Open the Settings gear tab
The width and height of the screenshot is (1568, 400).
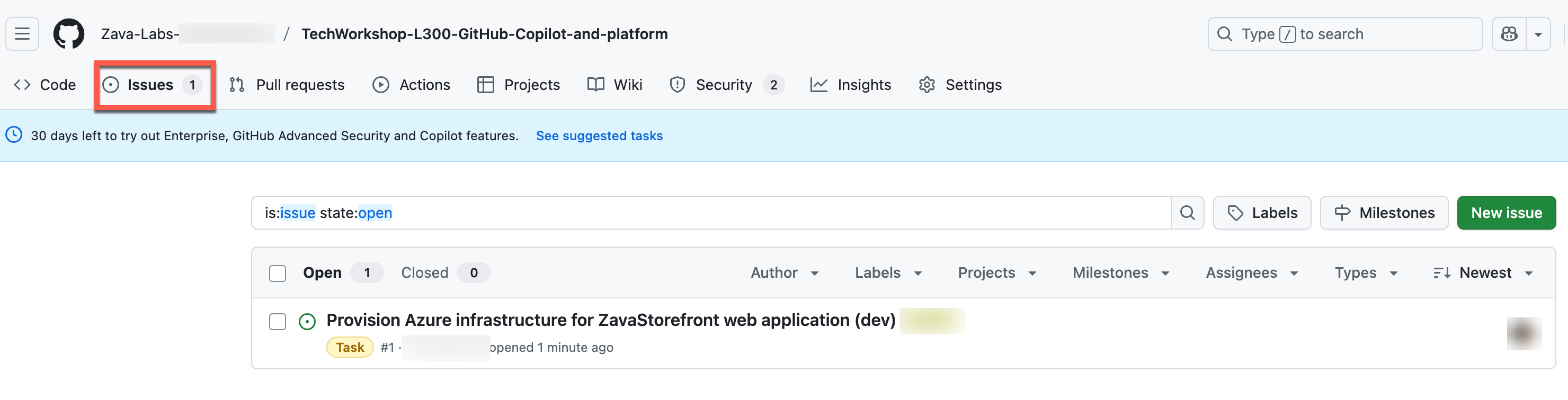pos(960,85)
